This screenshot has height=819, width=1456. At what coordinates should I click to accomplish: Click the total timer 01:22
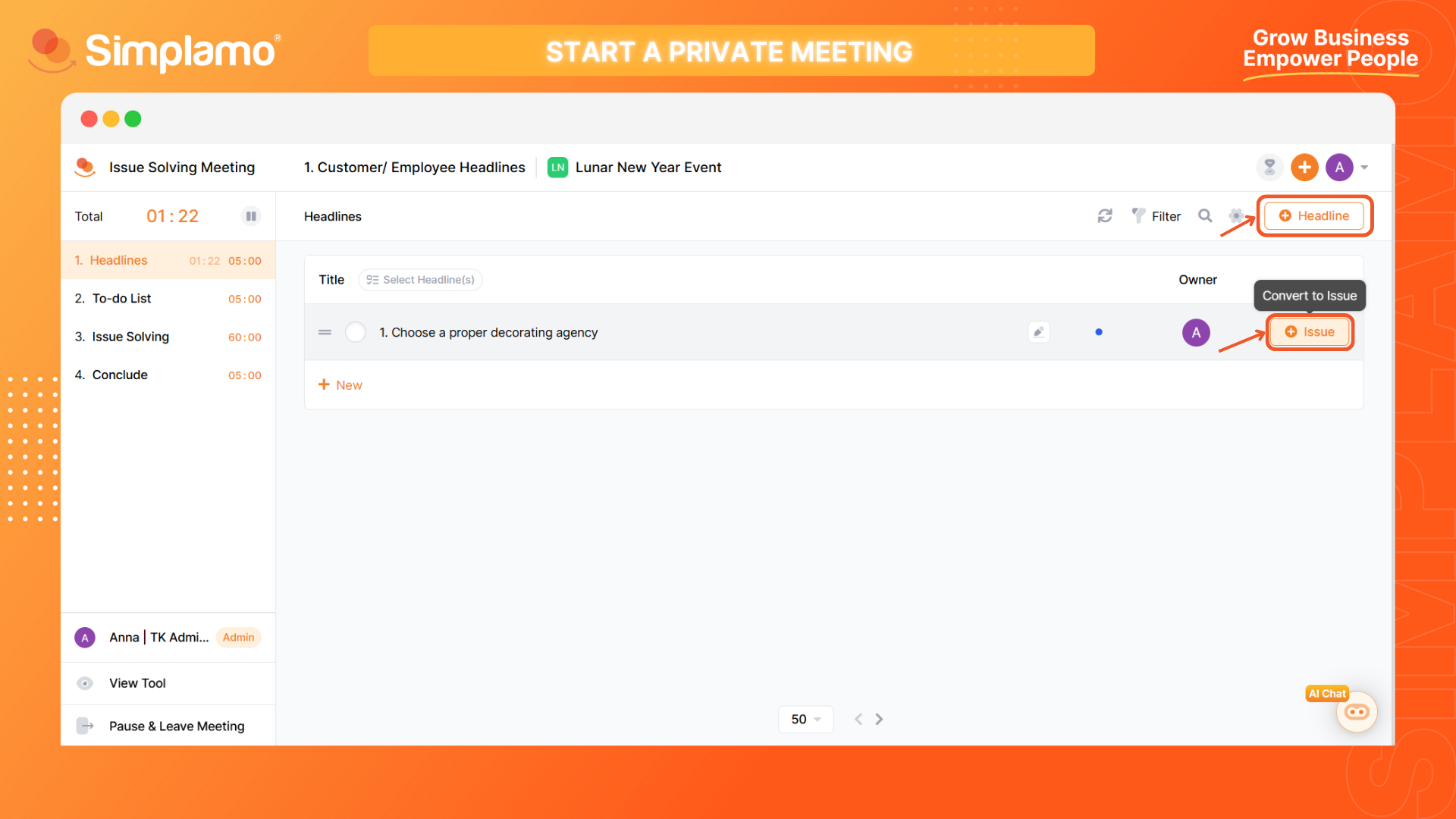tap(172, 216)
